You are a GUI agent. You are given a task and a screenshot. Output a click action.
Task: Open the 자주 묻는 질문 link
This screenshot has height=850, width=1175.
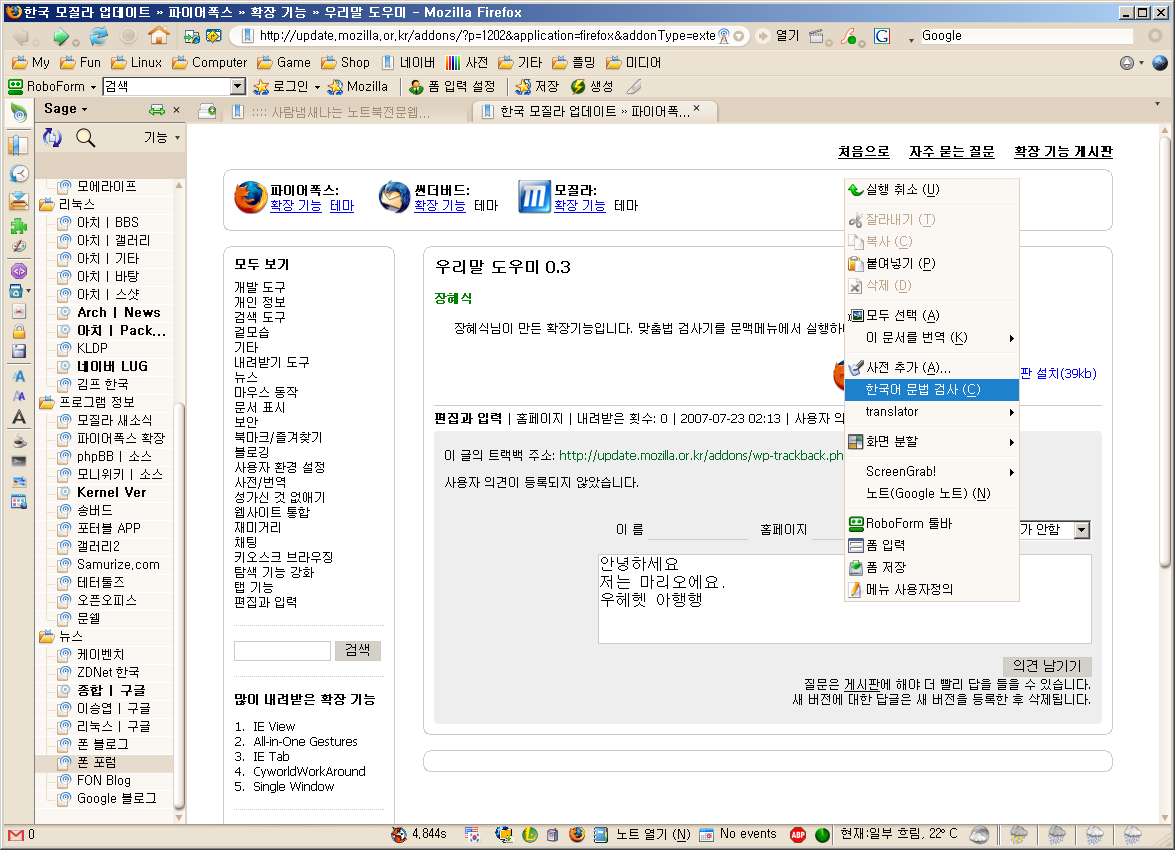click(x=952, y=151)
